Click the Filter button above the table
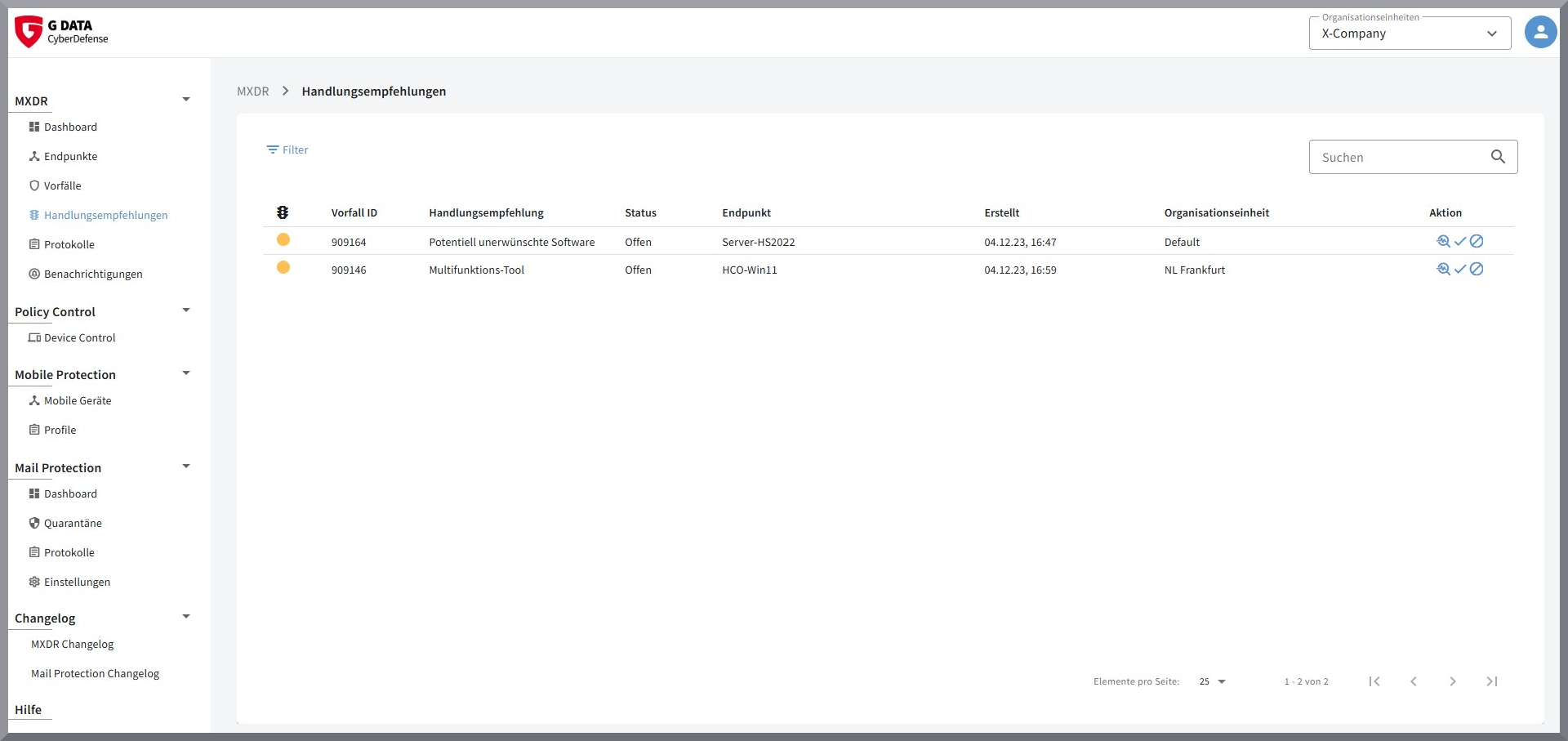 click(x=287, y=150)
